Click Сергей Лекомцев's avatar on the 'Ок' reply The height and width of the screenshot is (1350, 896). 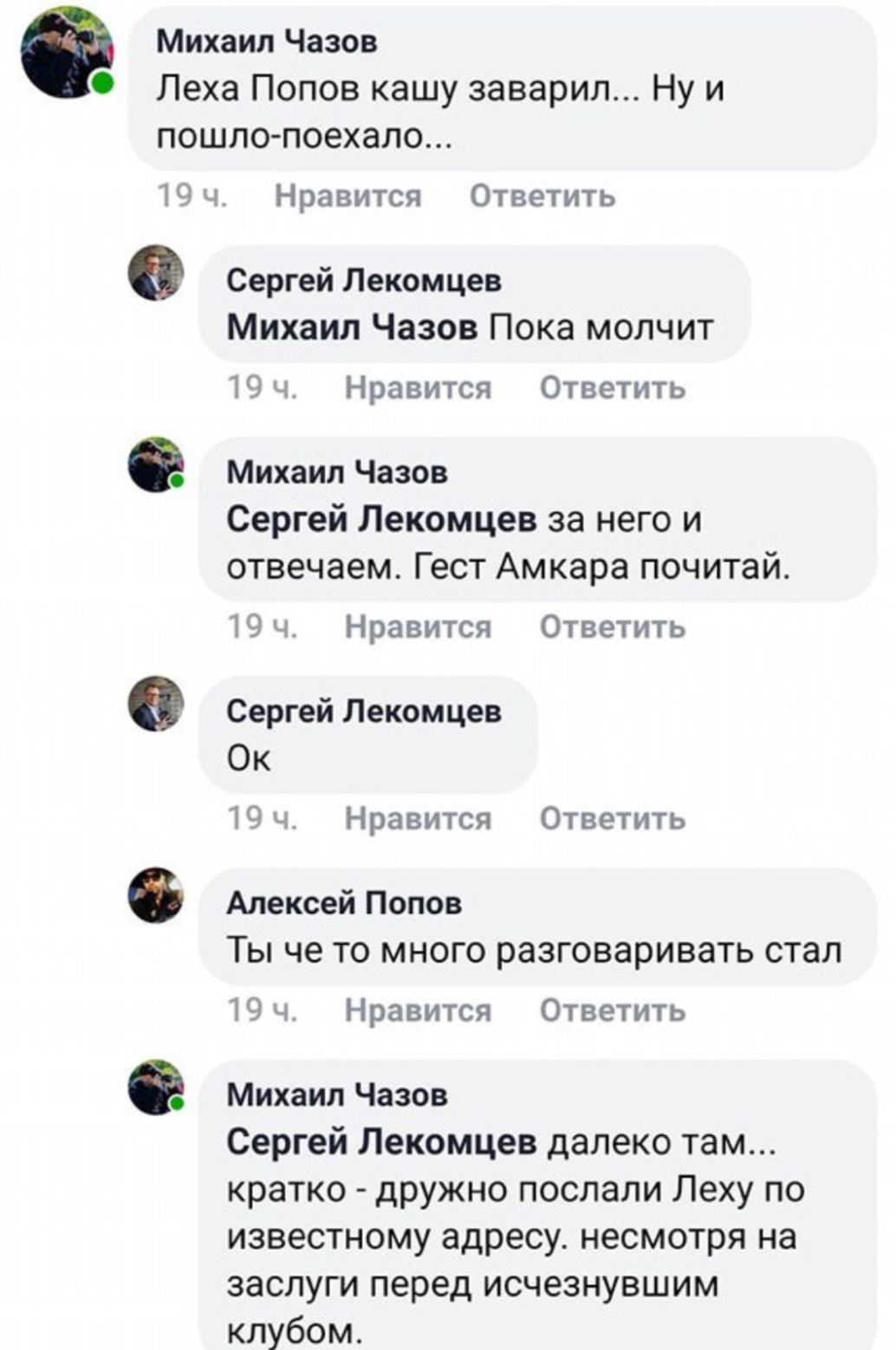tap(157, 704)
